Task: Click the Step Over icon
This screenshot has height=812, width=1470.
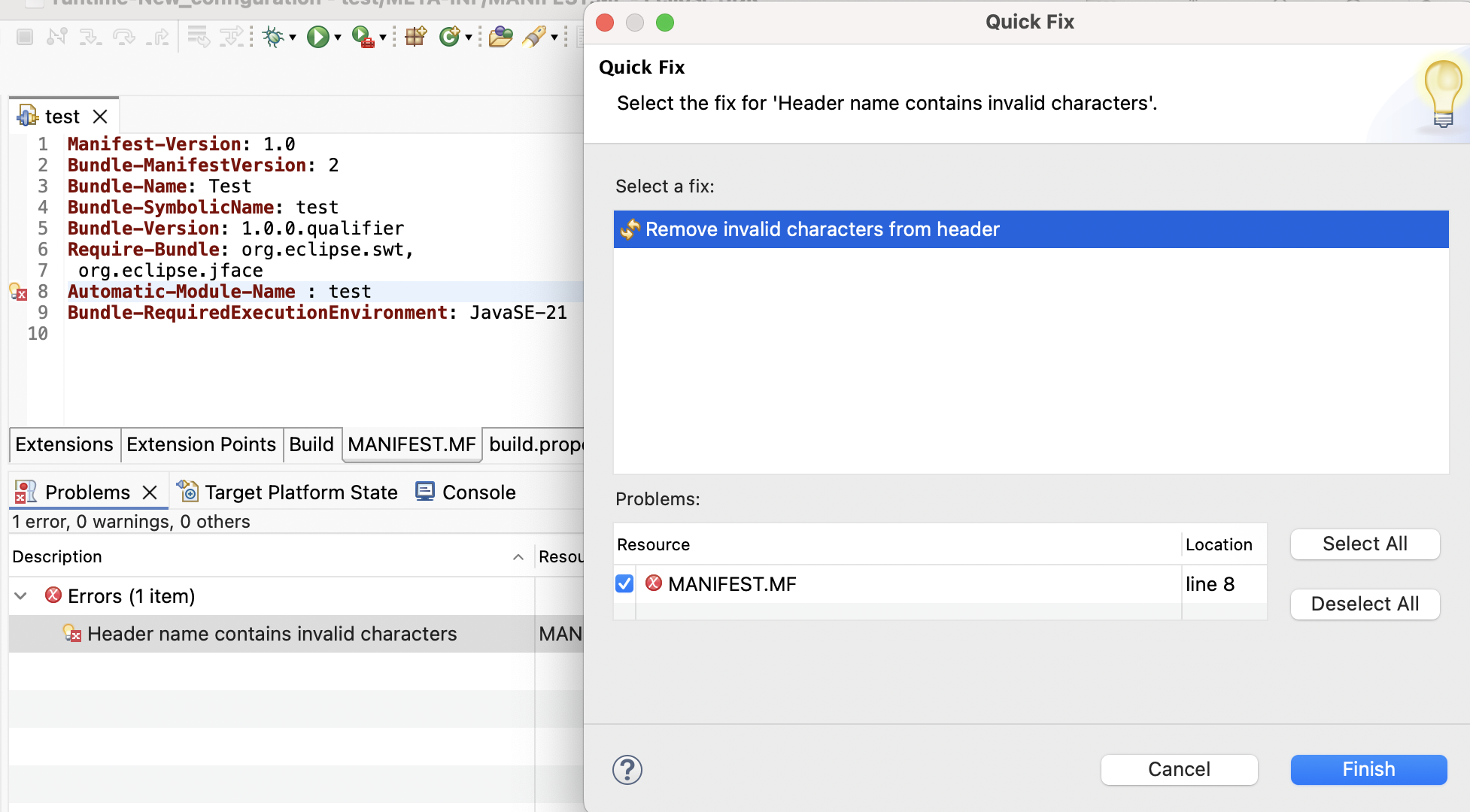Action: pos(123,36)
